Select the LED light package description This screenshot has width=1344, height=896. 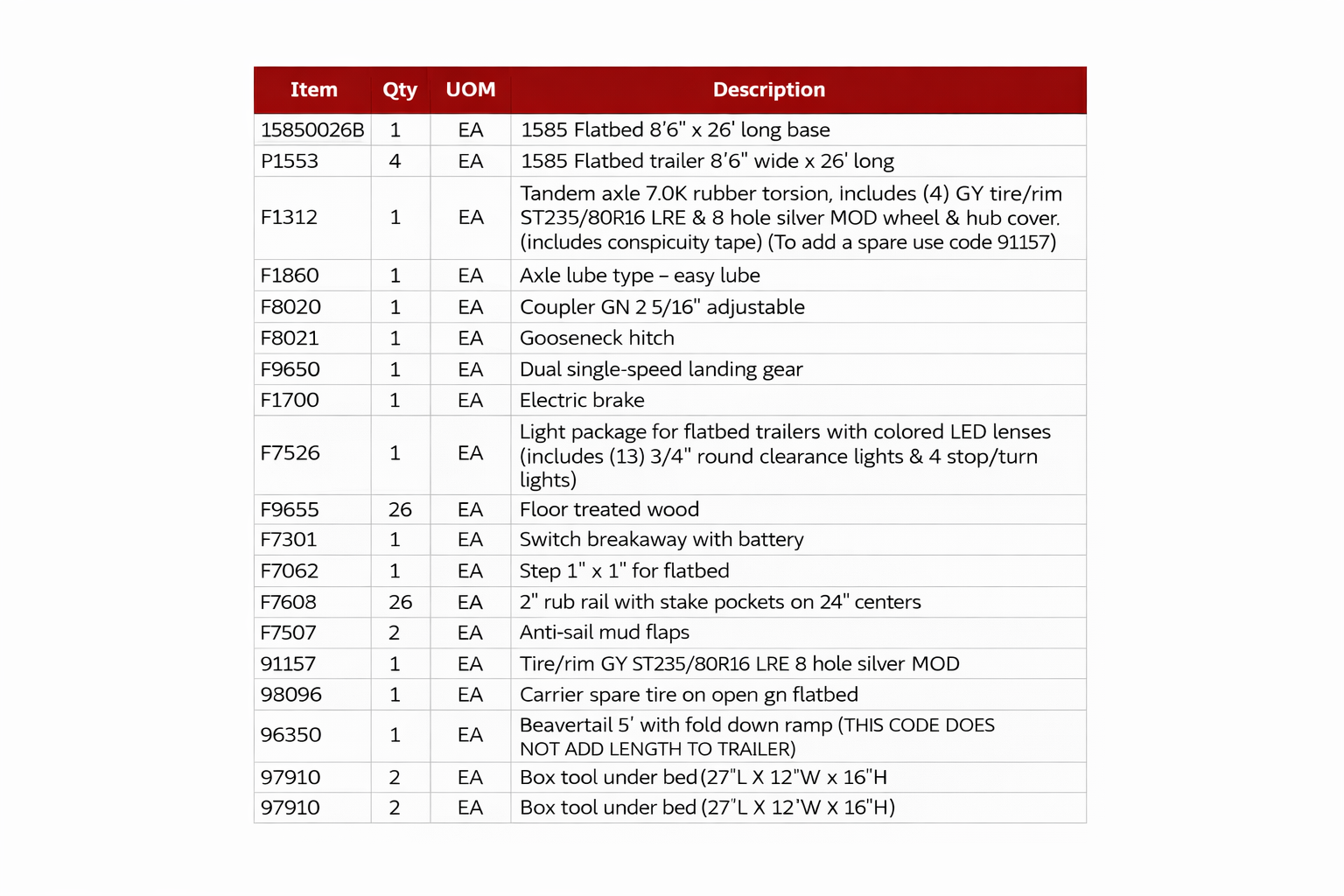[784, 456]
